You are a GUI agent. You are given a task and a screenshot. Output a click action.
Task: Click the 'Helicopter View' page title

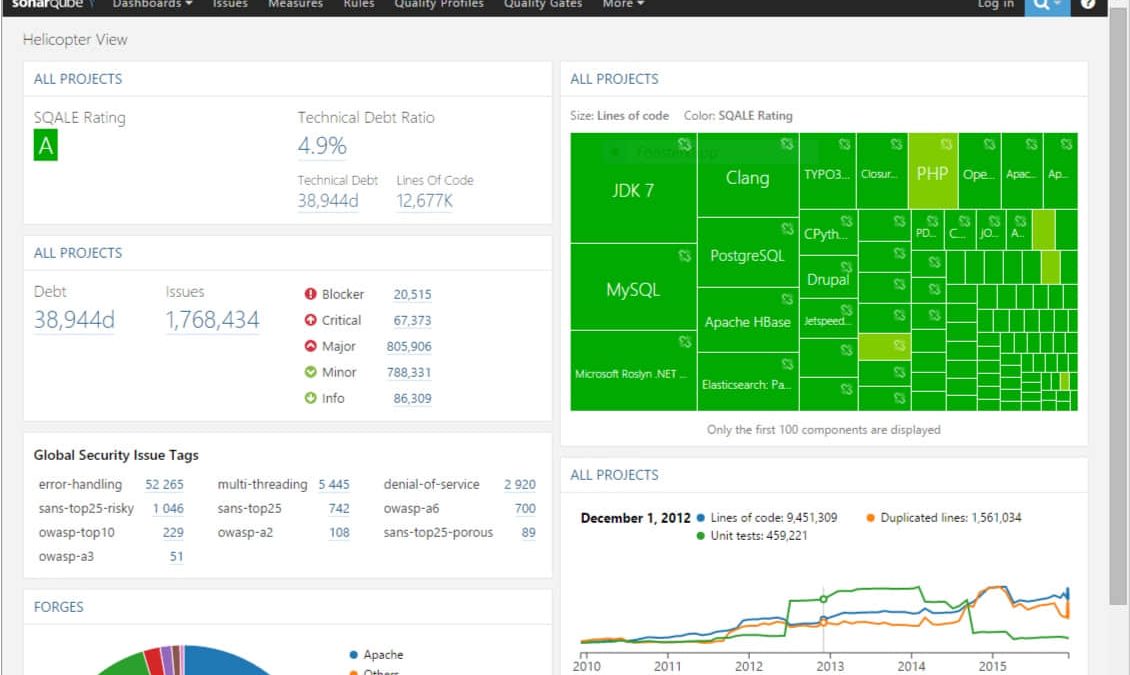(x=75, y=40)
